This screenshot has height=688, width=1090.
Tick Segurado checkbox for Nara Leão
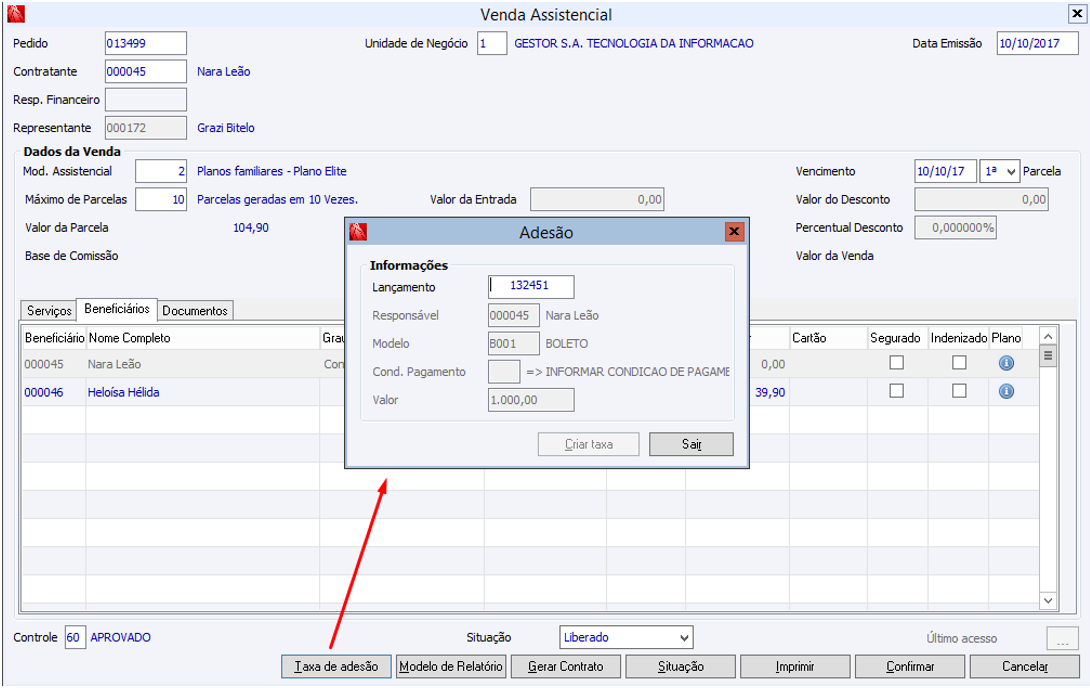coord(897,363)
